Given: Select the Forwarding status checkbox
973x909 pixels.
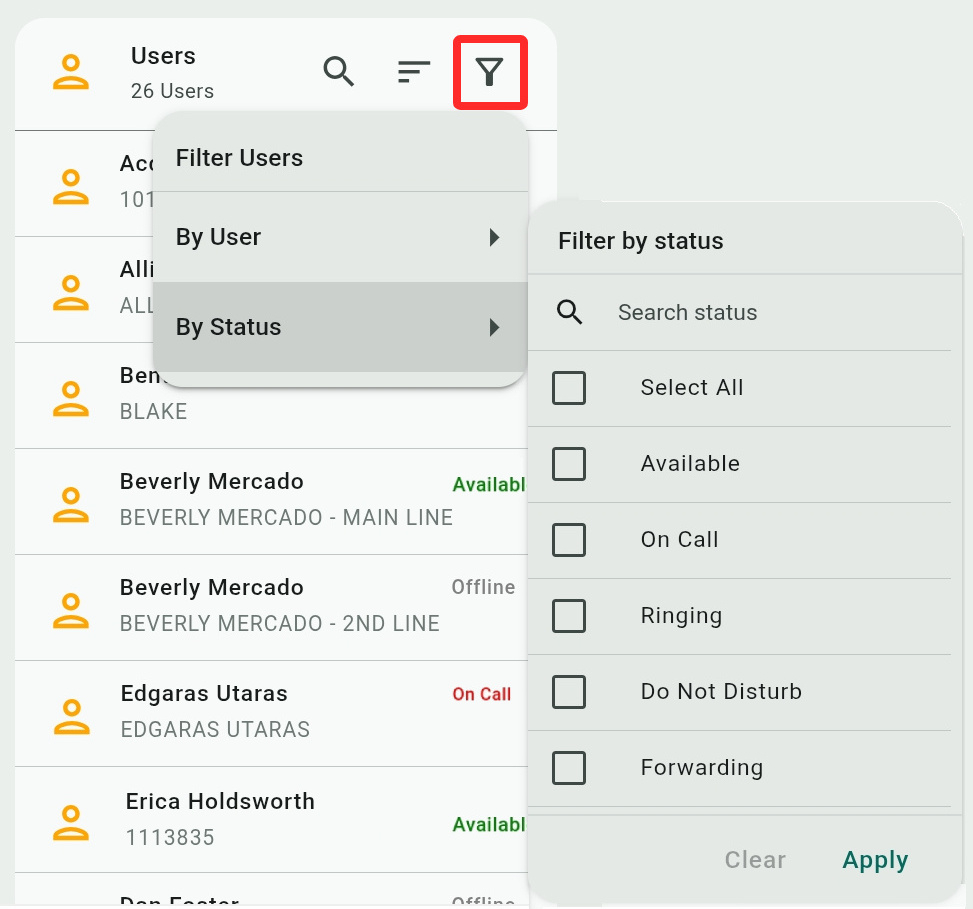Looking at the screenshot, I should [569, 768].
